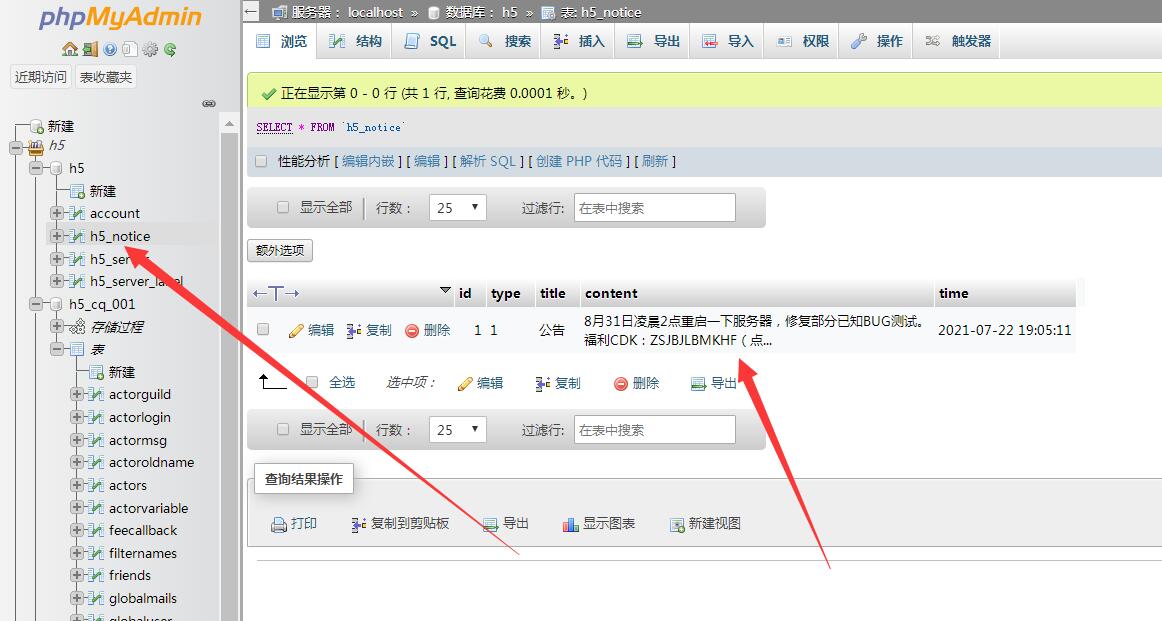The image size is (1162, 621).
Task: Tick the checkbox for row id 1
Action: [x=263, y=329]
